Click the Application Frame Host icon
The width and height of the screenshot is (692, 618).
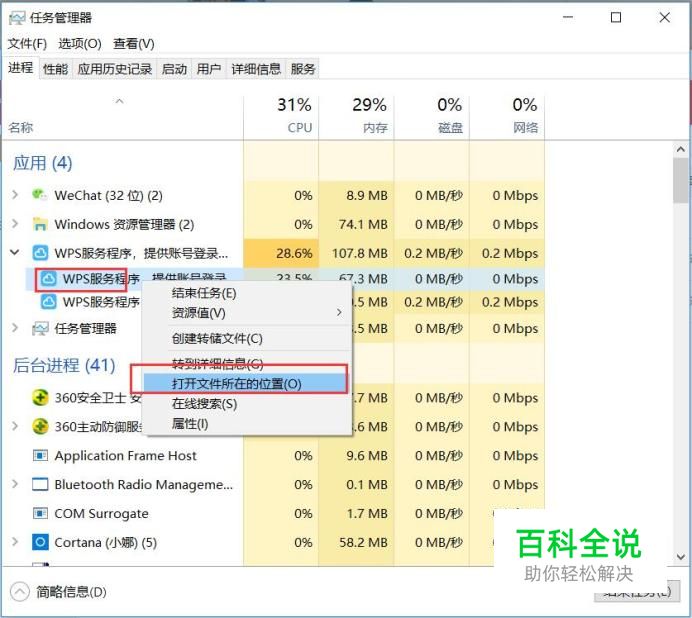click(x=40, y=455)
